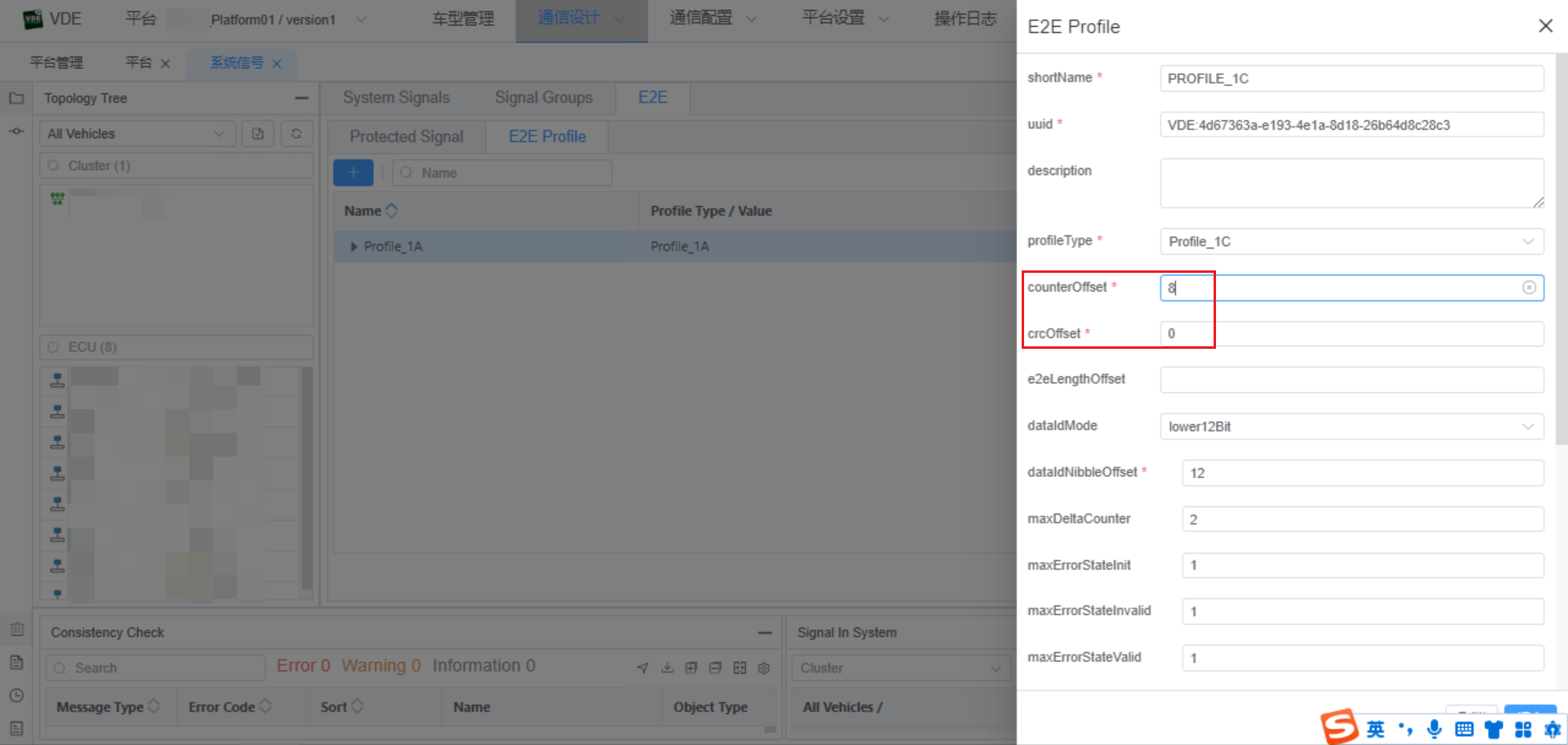Click the Sogou input method logo

(x=1339, y=727)
